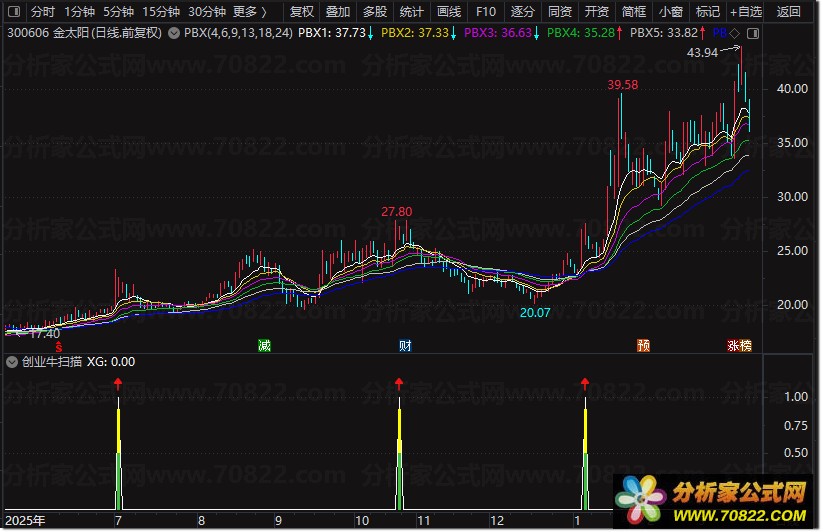Open the 分析家公式网 www.70822.com logo link
Viewport: 823px width, 532px height.
click(714, 501)
